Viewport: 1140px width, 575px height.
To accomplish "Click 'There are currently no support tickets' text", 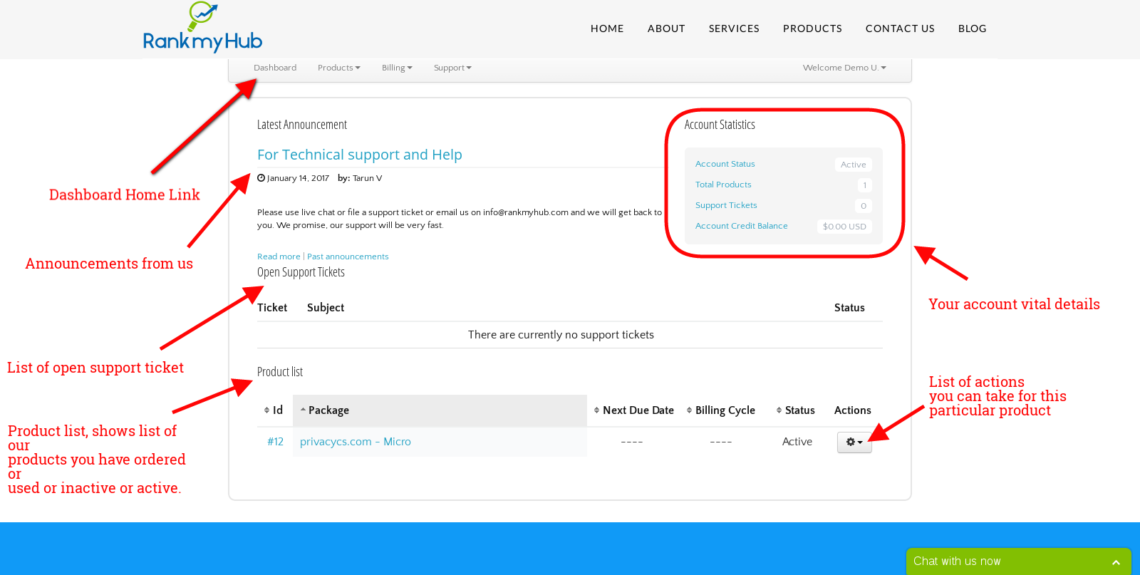I will click(x=561, y=335).
